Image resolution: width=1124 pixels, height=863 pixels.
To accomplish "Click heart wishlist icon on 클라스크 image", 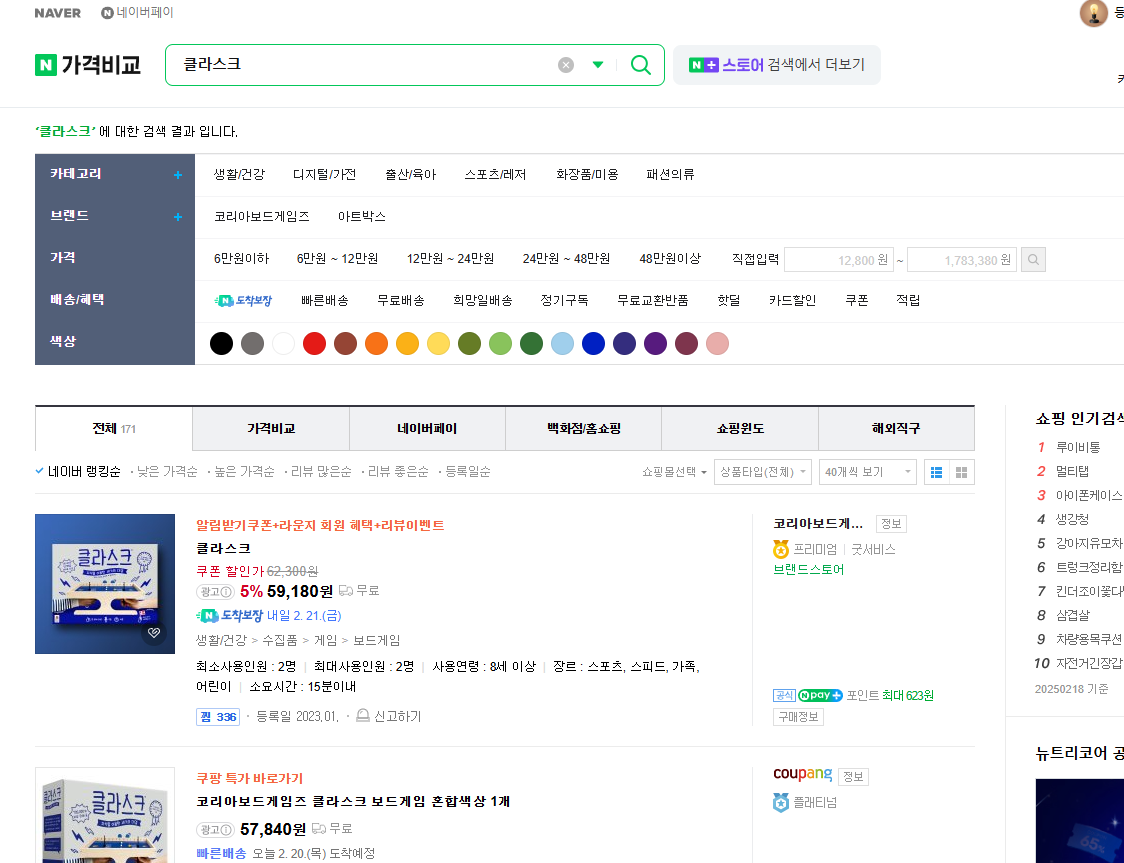I will click(153, 633).
